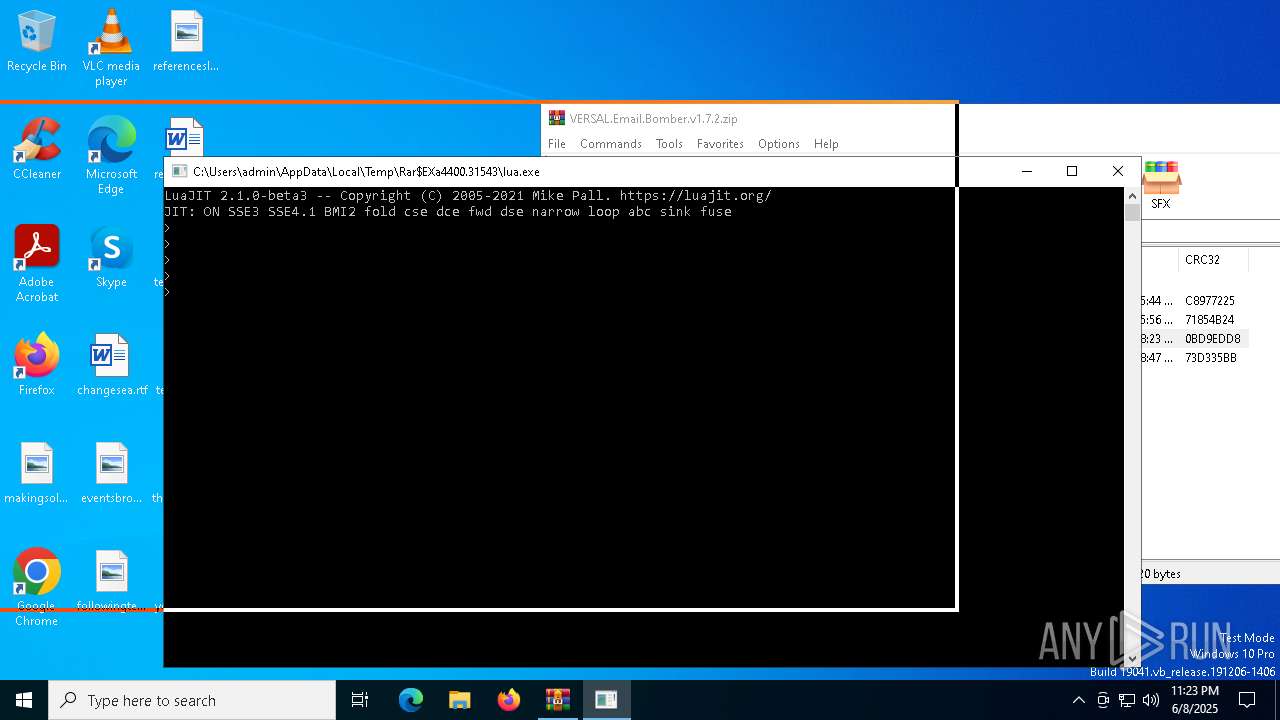Minimize the lua.exe console window
This screenshot has width=1280, height=720.
(x=1026, y=171)
